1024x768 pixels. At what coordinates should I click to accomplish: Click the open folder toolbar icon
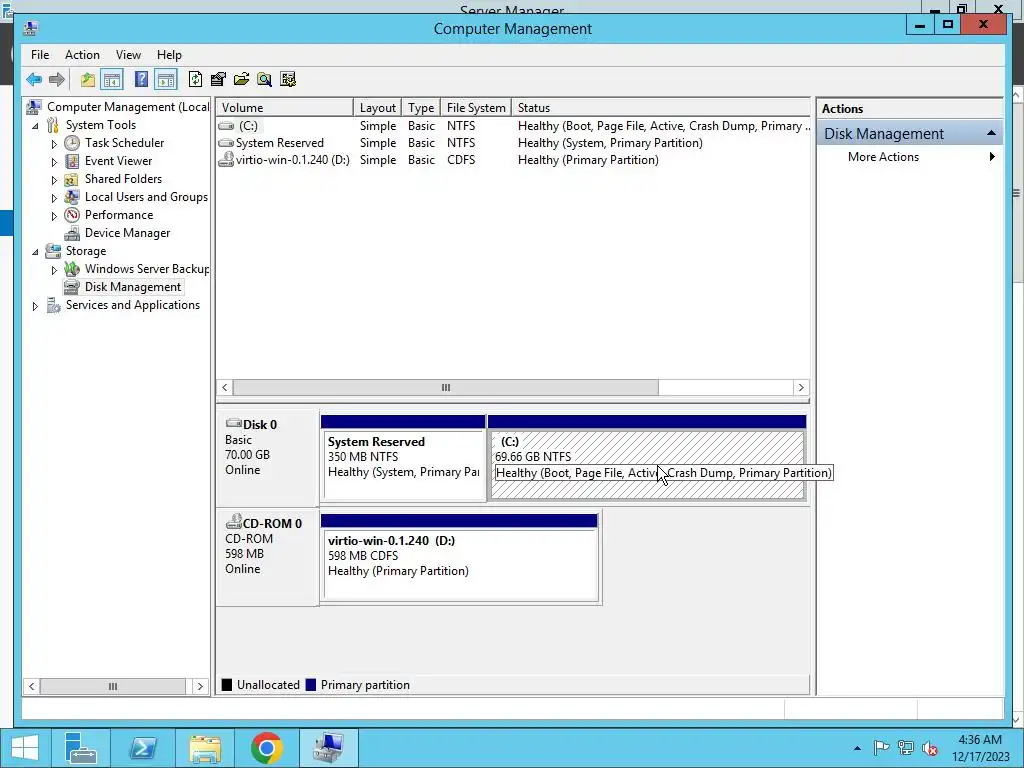[x=241, y=80]
